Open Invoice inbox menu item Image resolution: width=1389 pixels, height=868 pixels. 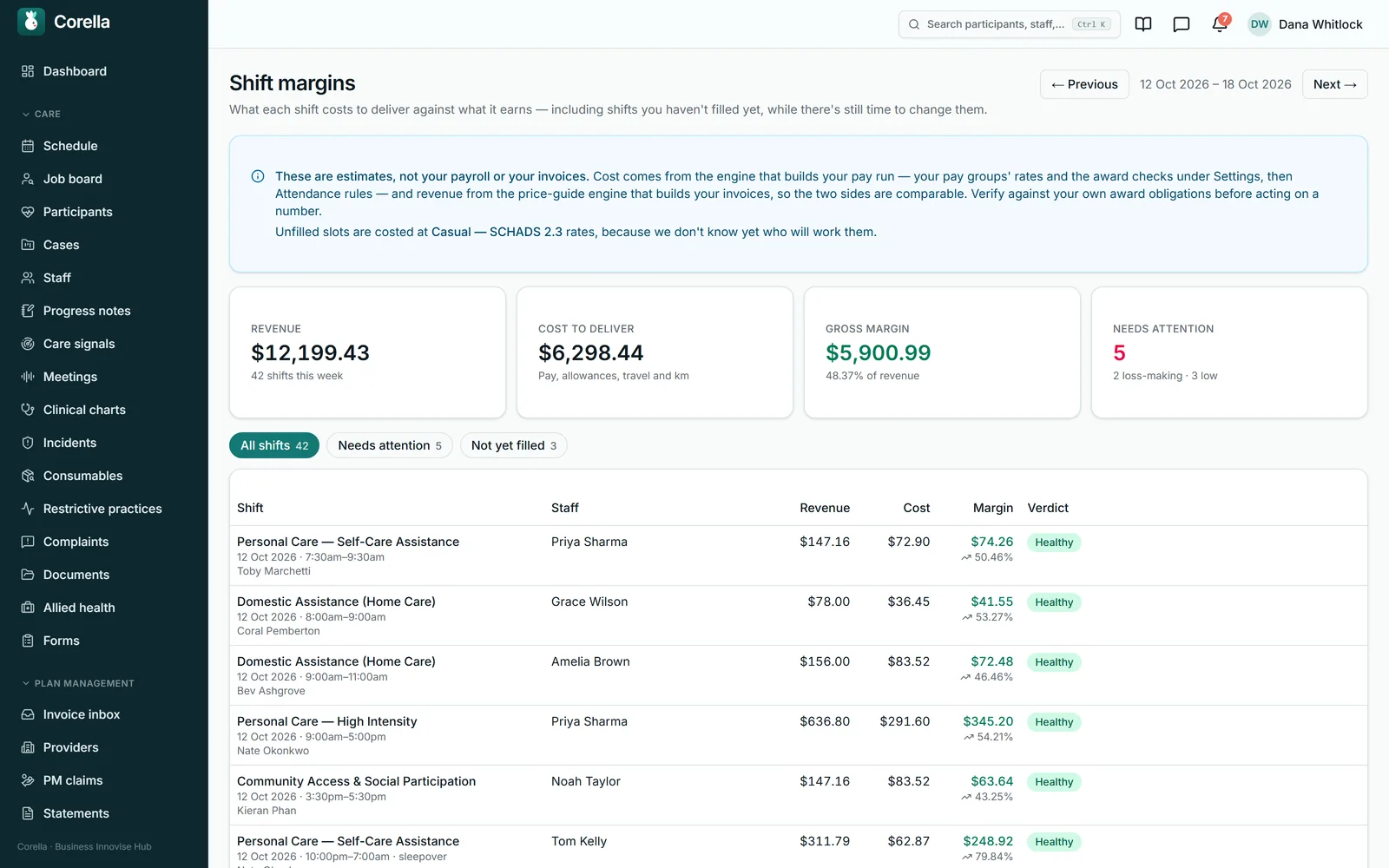click(x=104, y=714)
